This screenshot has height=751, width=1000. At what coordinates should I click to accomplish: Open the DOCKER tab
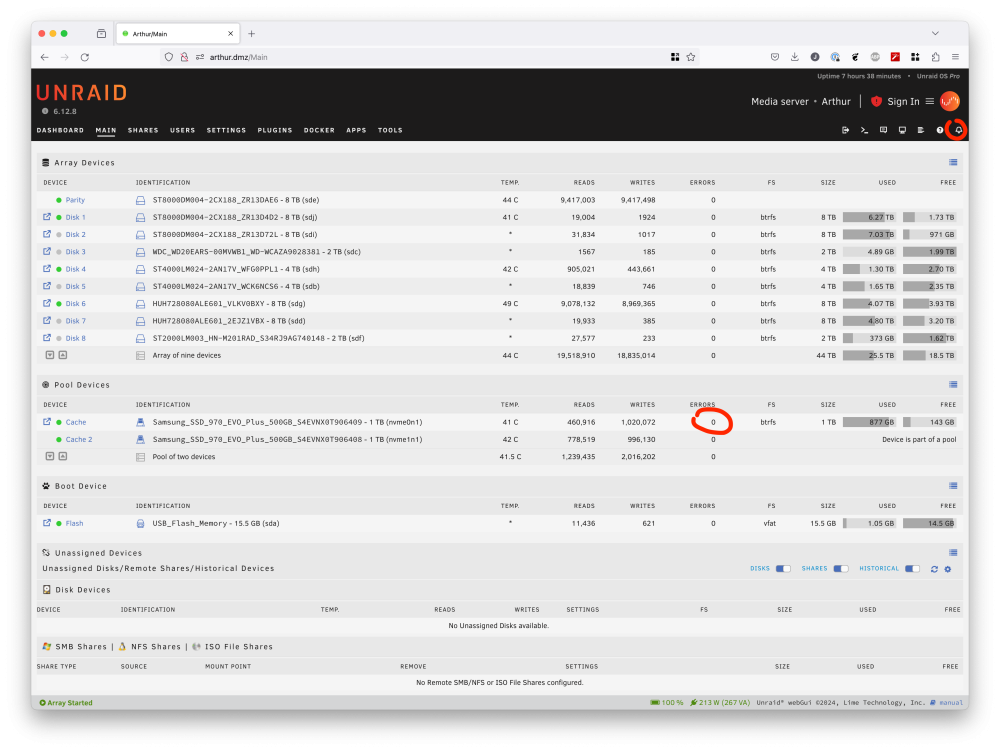(319, 130)
